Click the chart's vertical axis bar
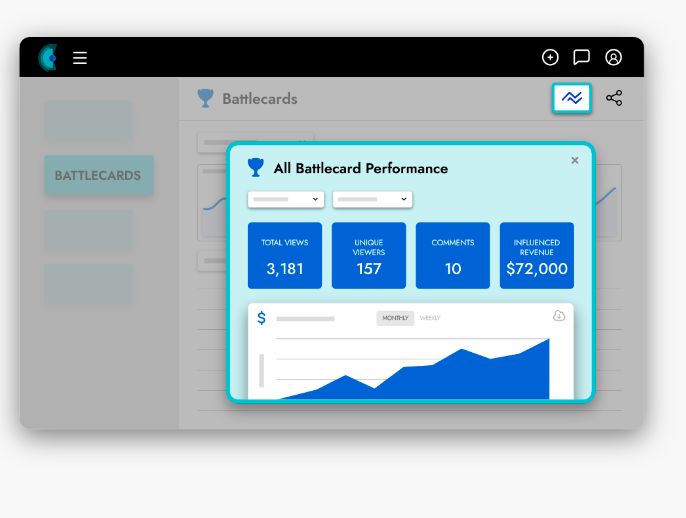This screenshot has width=686, height=518. 262,370
